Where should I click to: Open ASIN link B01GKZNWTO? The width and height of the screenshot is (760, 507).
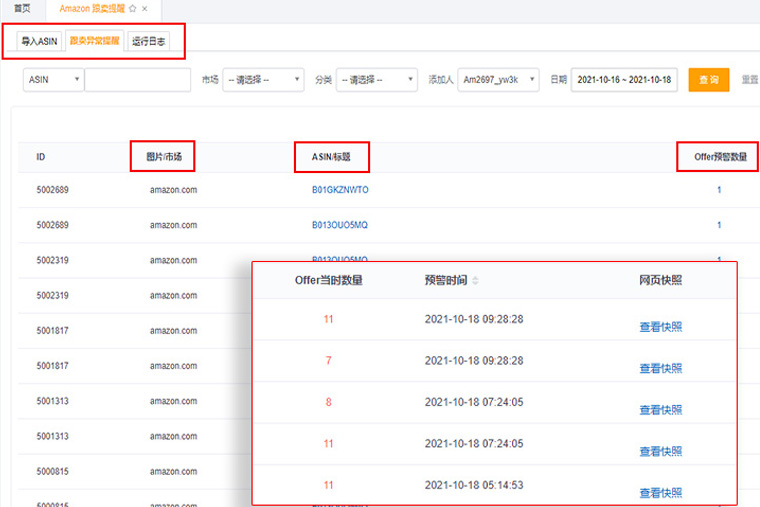click(x=340, y=189)
